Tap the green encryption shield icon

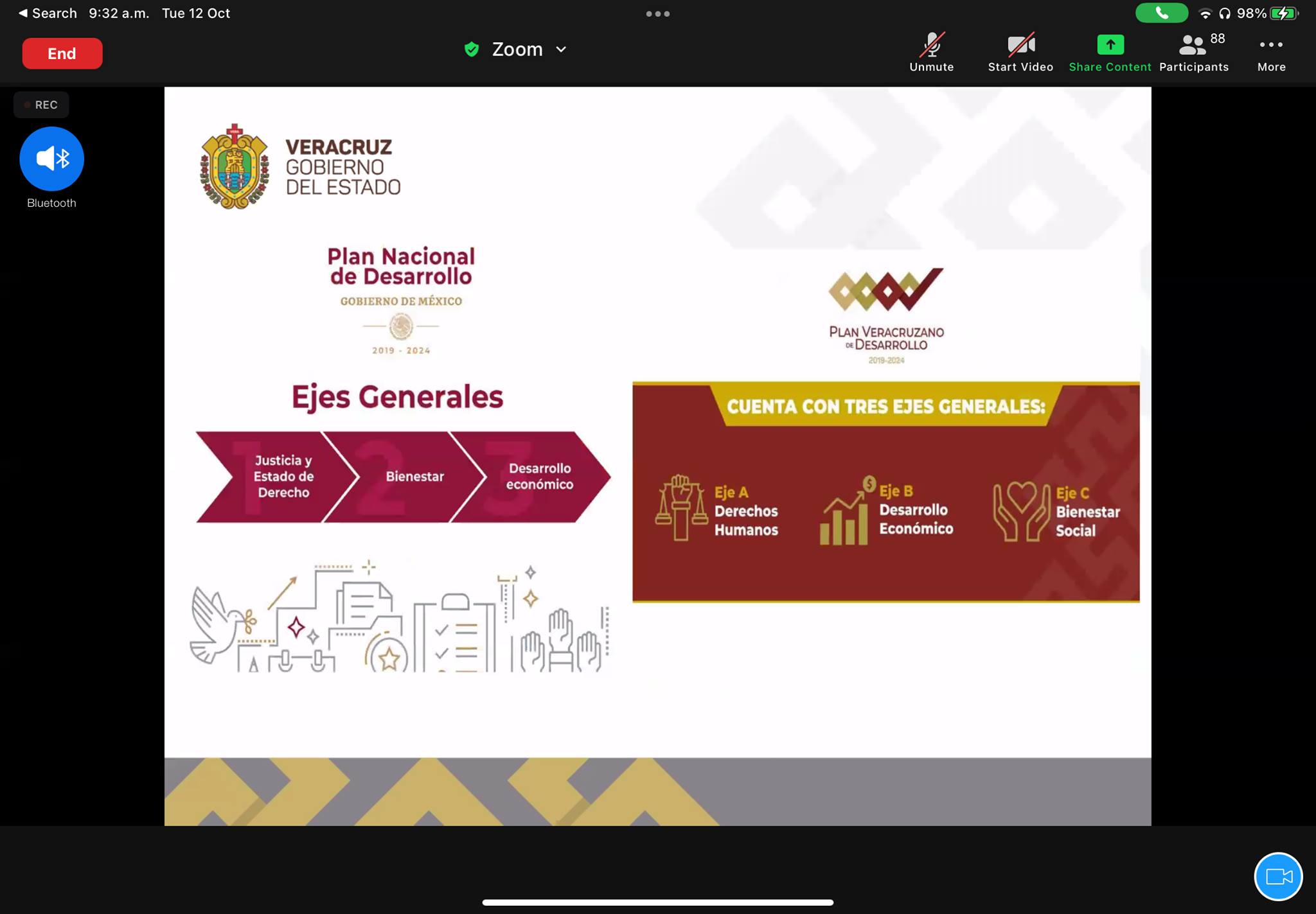click(x=472, y=49)
